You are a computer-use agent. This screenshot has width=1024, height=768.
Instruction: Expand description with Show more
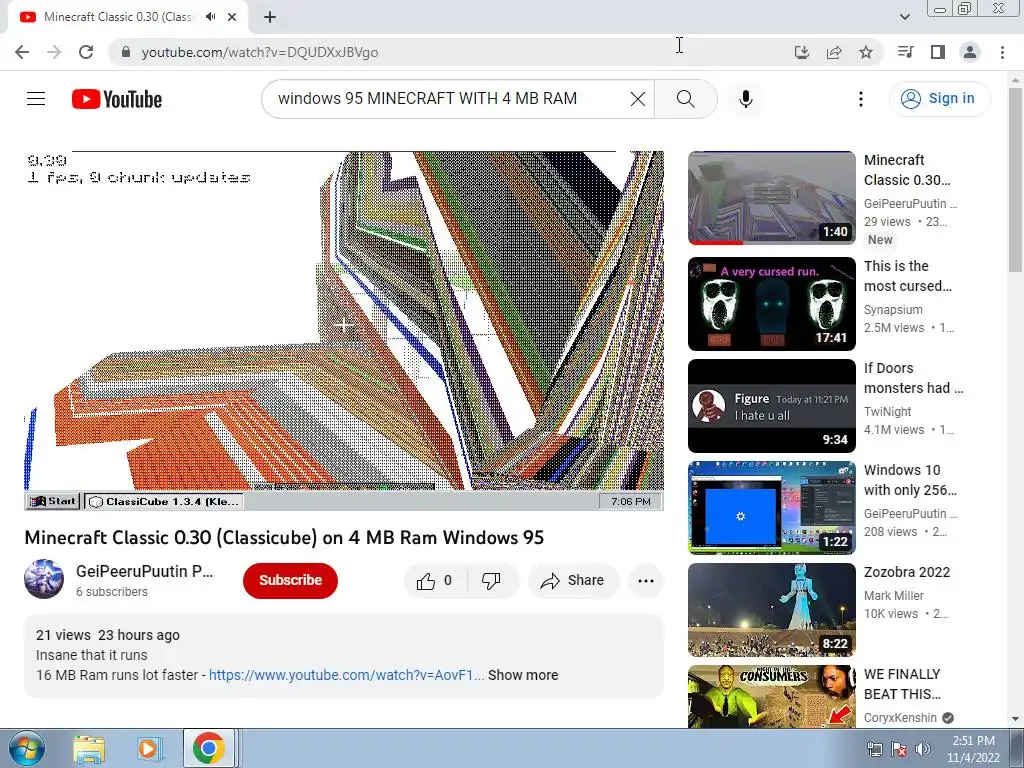click(x=523, y=675)
